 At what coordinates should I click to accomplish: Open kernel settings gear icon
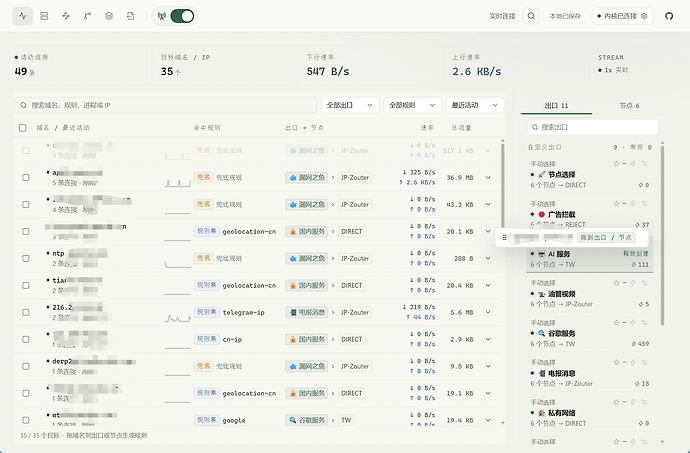[644, 16]
